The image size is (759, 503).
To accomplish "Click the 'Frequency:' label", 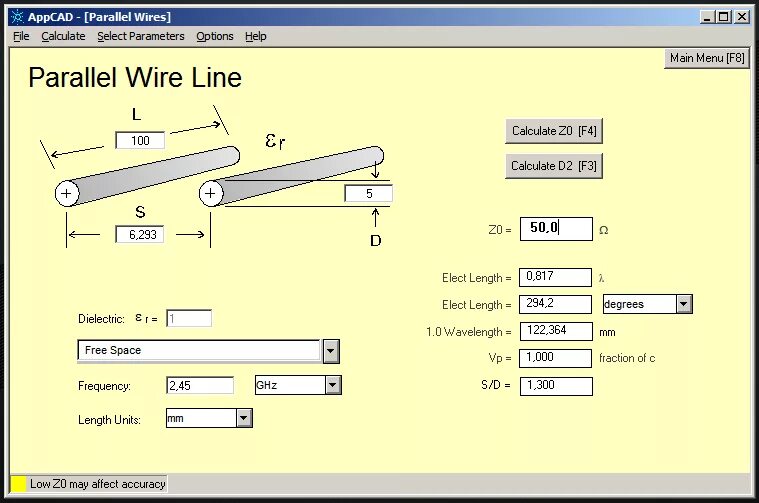I will 104,386.
